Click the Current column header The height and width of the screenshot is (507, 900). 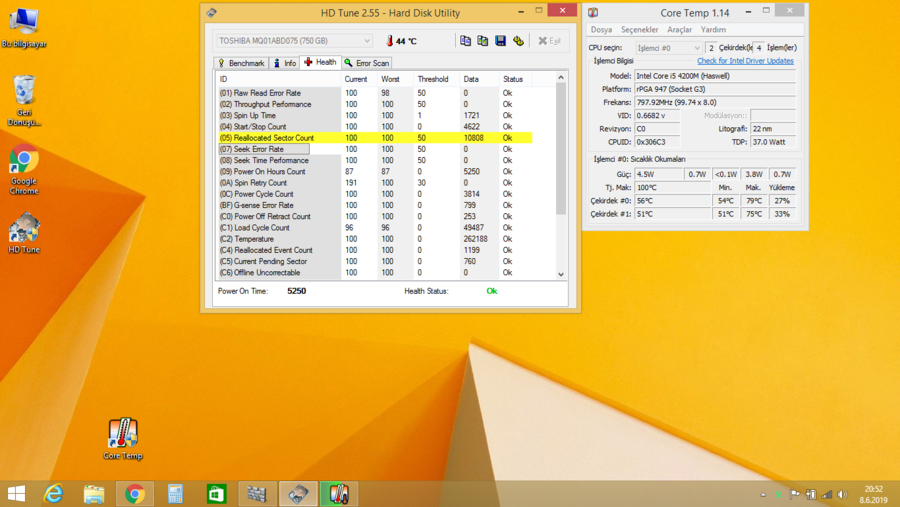click(359, 79)
